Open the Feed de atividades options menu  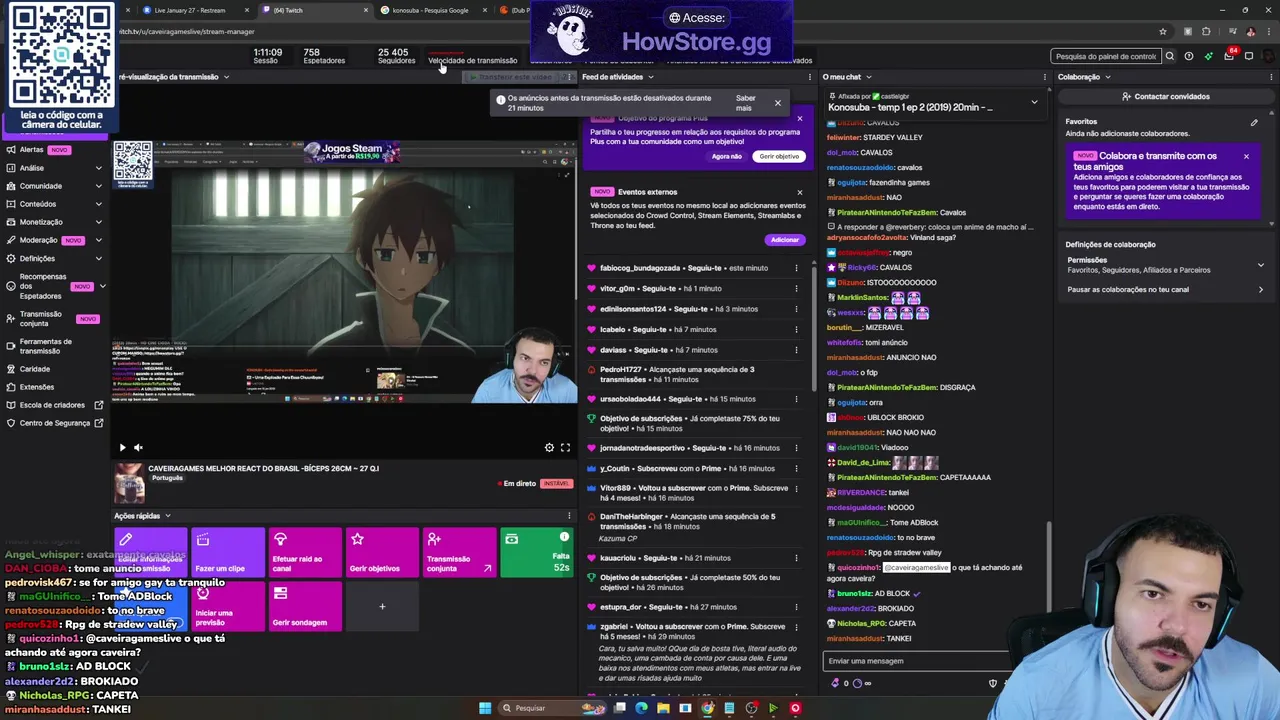click(x=809, y=77)
